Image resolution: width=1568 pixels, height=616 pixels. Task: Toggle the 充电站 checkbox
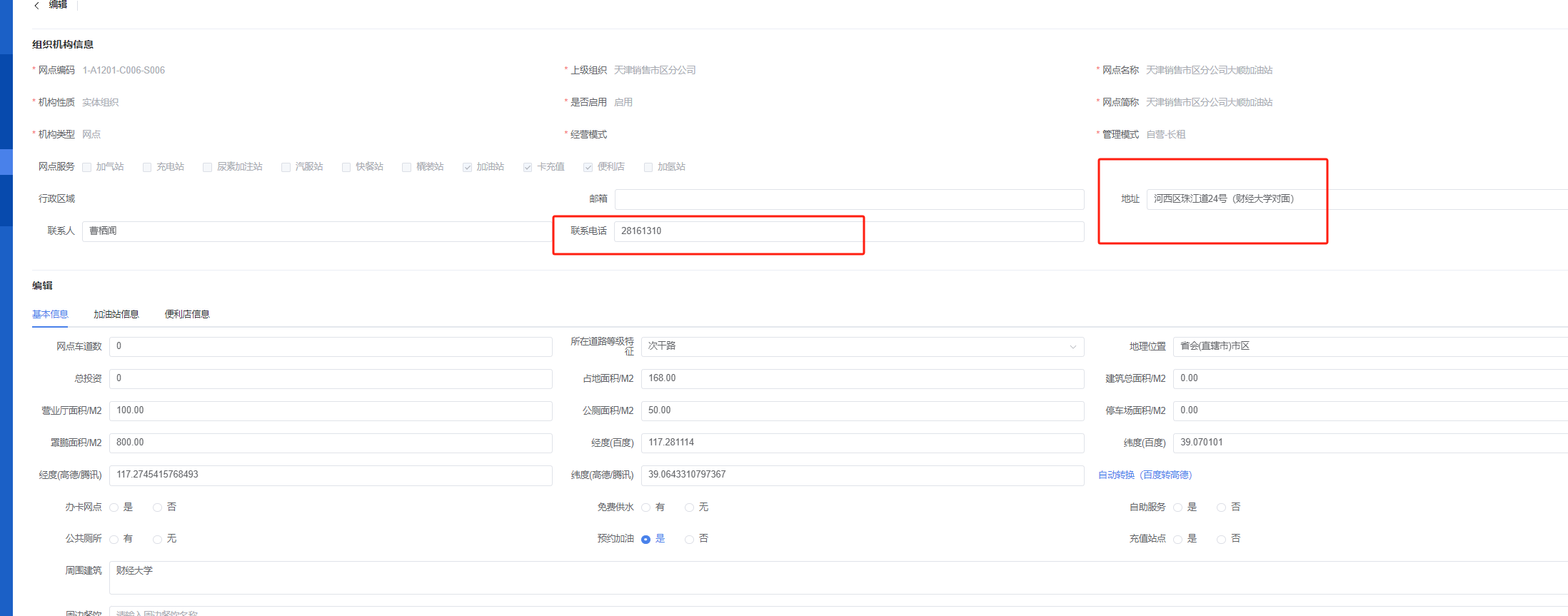[147, 167]
